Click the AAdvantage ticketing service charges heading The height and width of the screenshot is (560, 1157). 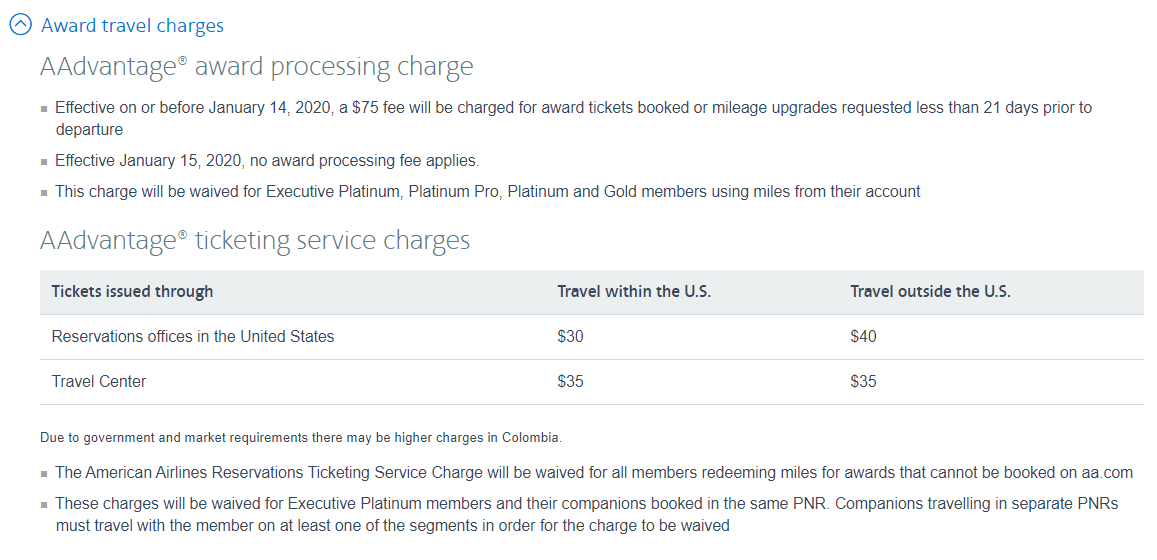(254, 240)
